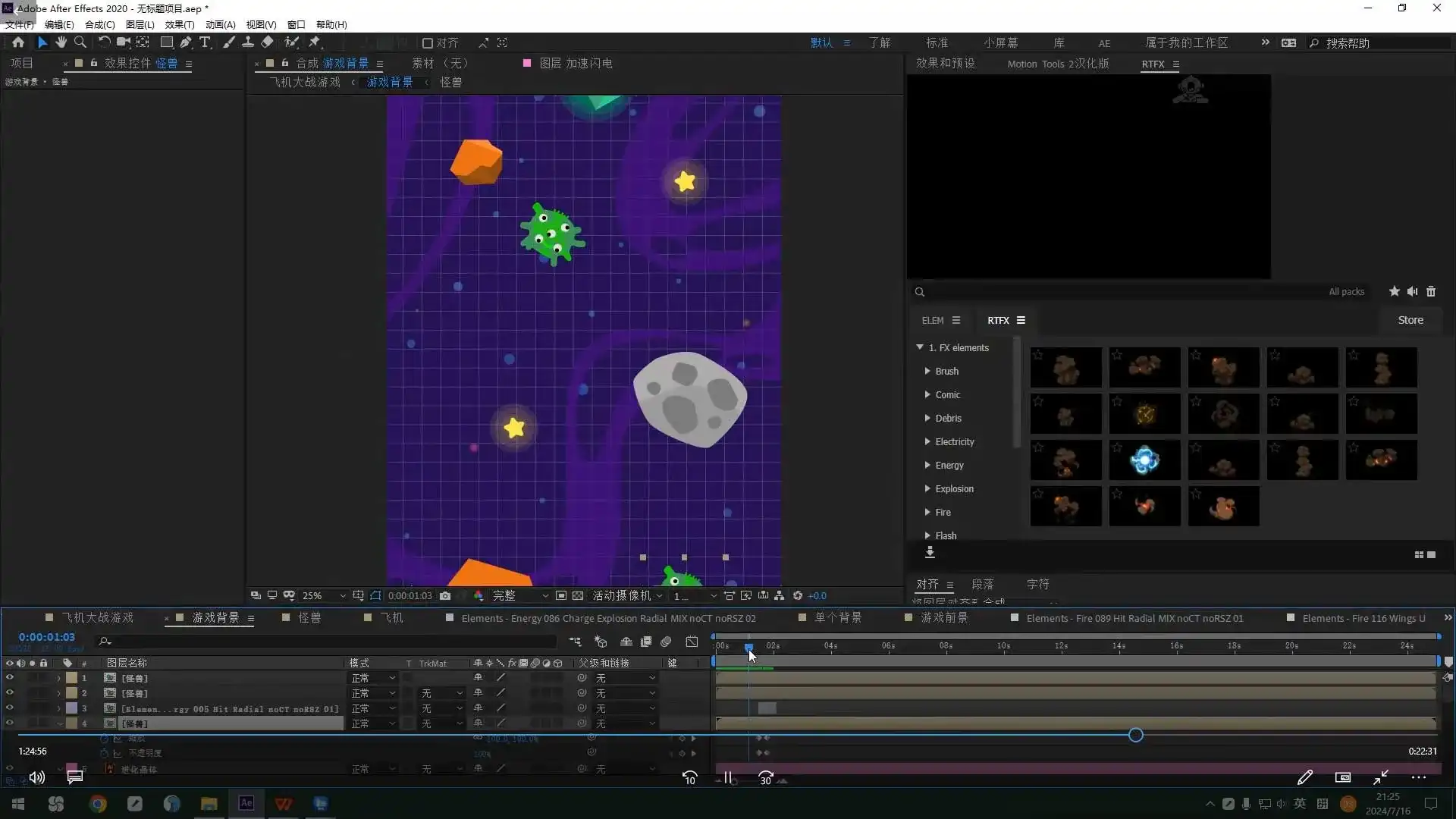Image resolution: width=1456 pixels, height=819 pixels.
Task: Take snapshot with camera icon in viewer
Action: (x=445, y=596)
